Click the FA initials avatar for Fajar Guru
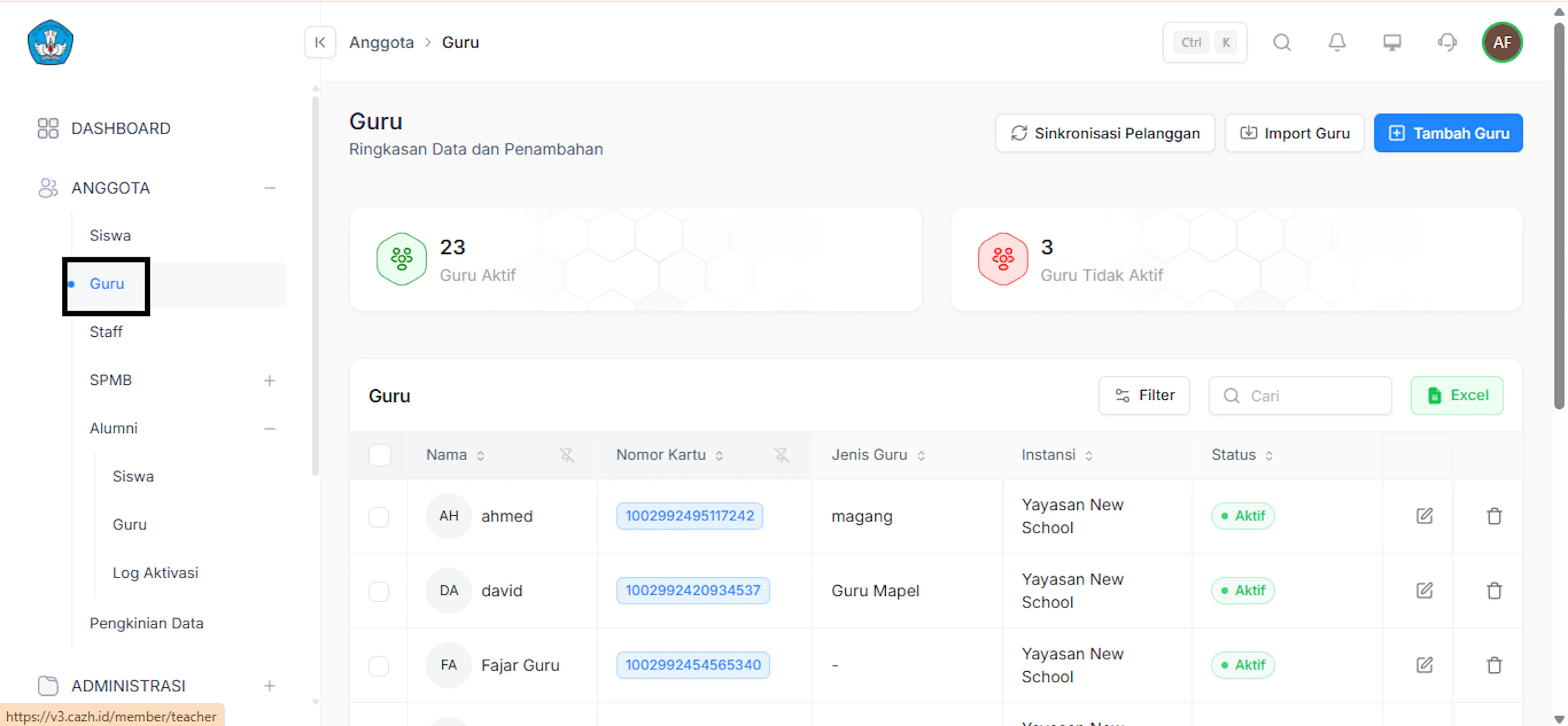 tap(449, 665)
